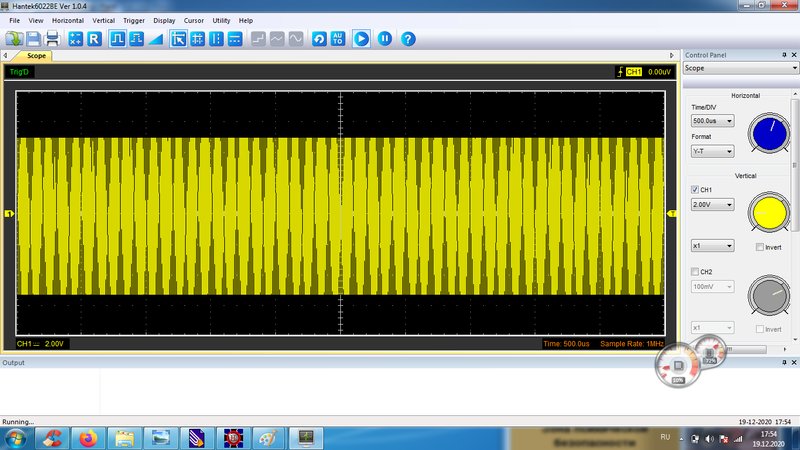Click the ramp waveform toolbar icon
800x450 pixels.
coord(155,39)
